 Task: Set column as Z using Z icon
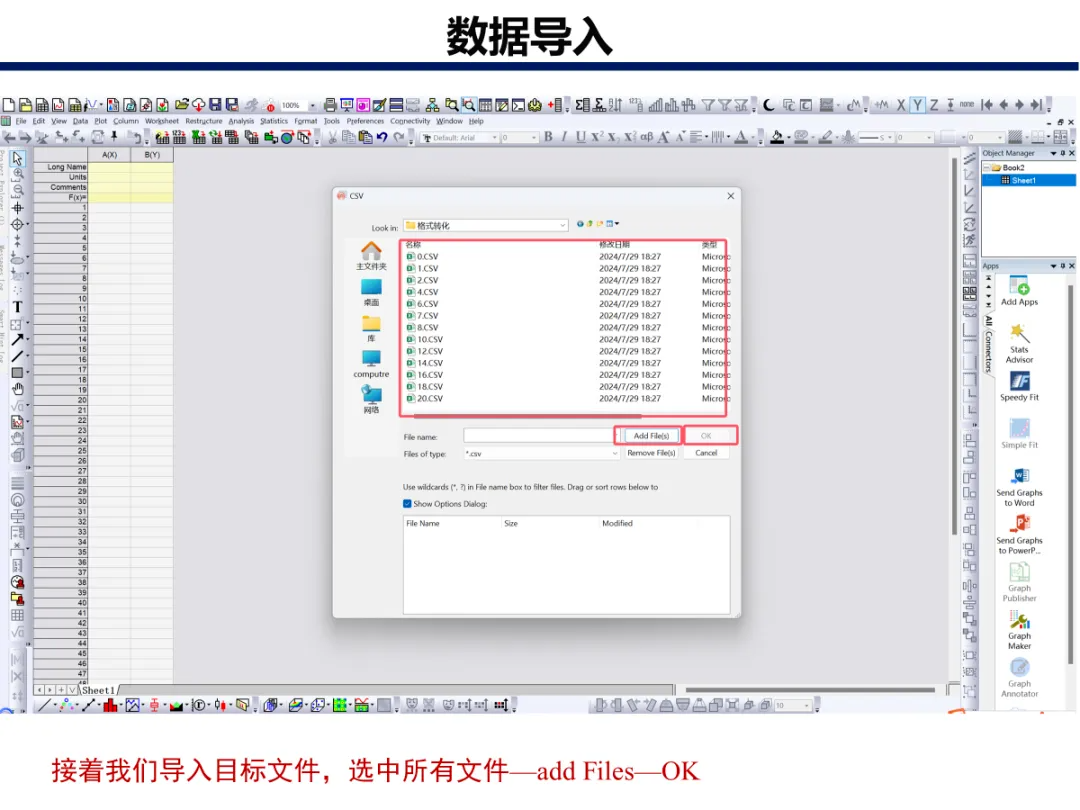tap(934, 105)
